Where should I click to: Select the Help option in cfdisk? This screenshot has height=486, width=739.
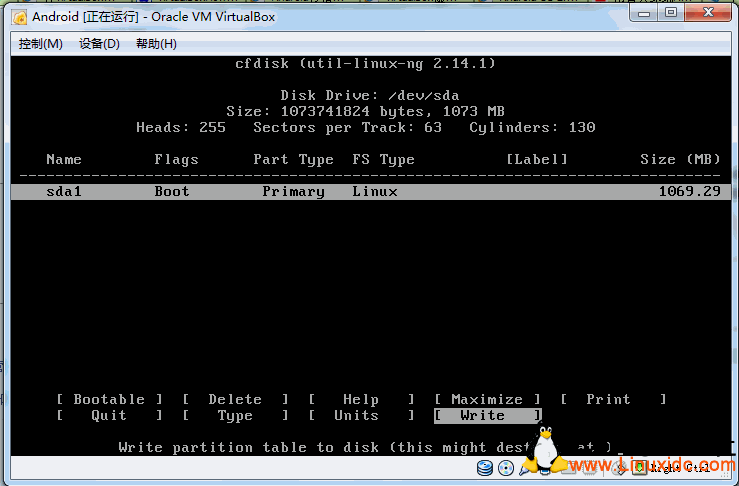click(361, 399)
